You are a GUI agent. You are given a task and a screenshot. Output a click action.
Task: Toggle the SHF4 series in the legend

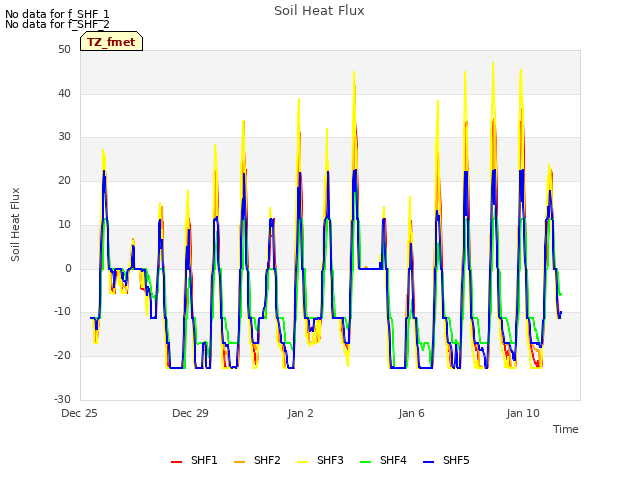383,460
